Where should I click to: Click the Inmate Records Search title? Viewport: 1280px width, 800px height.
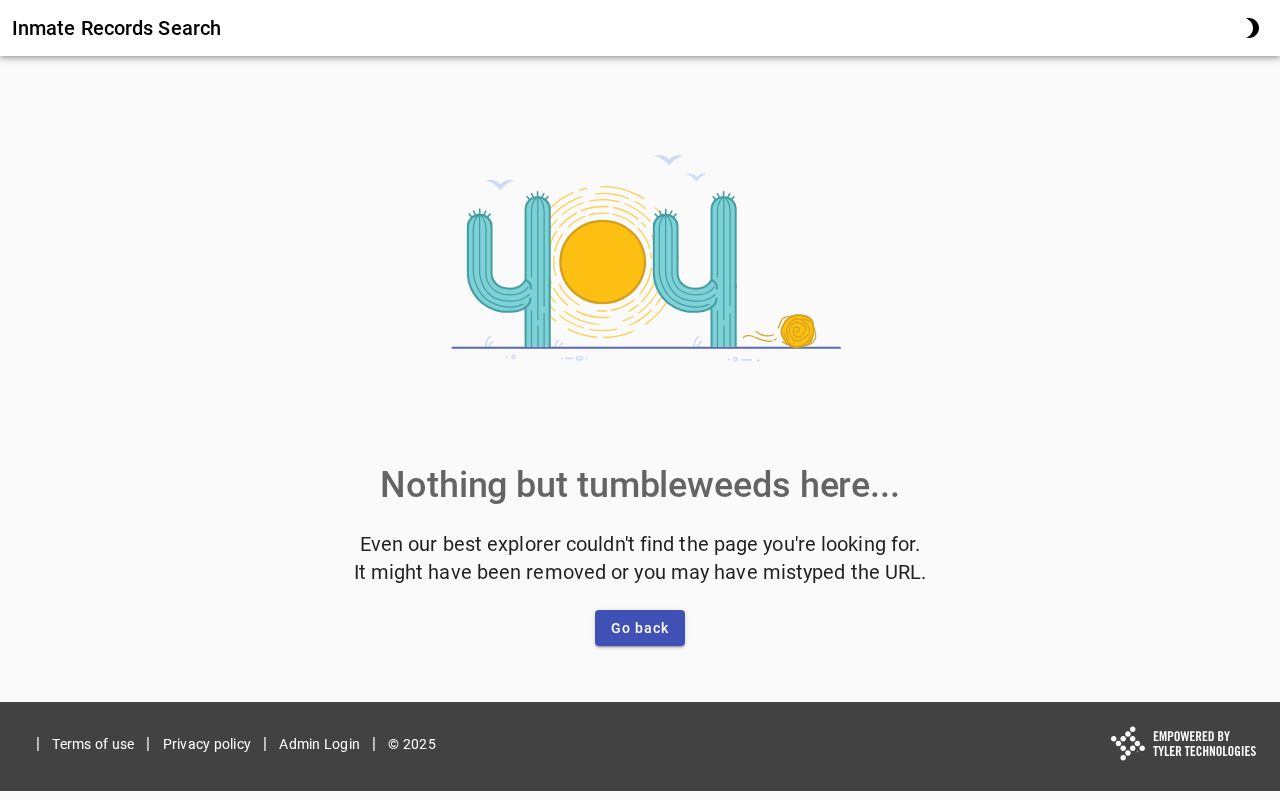[x=116, y=28]
